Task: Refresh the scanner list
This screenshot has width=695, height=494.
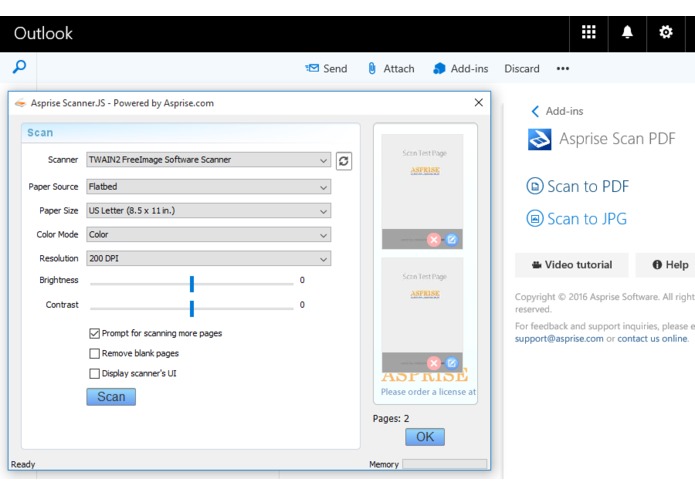Action: pyautogui.click(x=344, y=161)
